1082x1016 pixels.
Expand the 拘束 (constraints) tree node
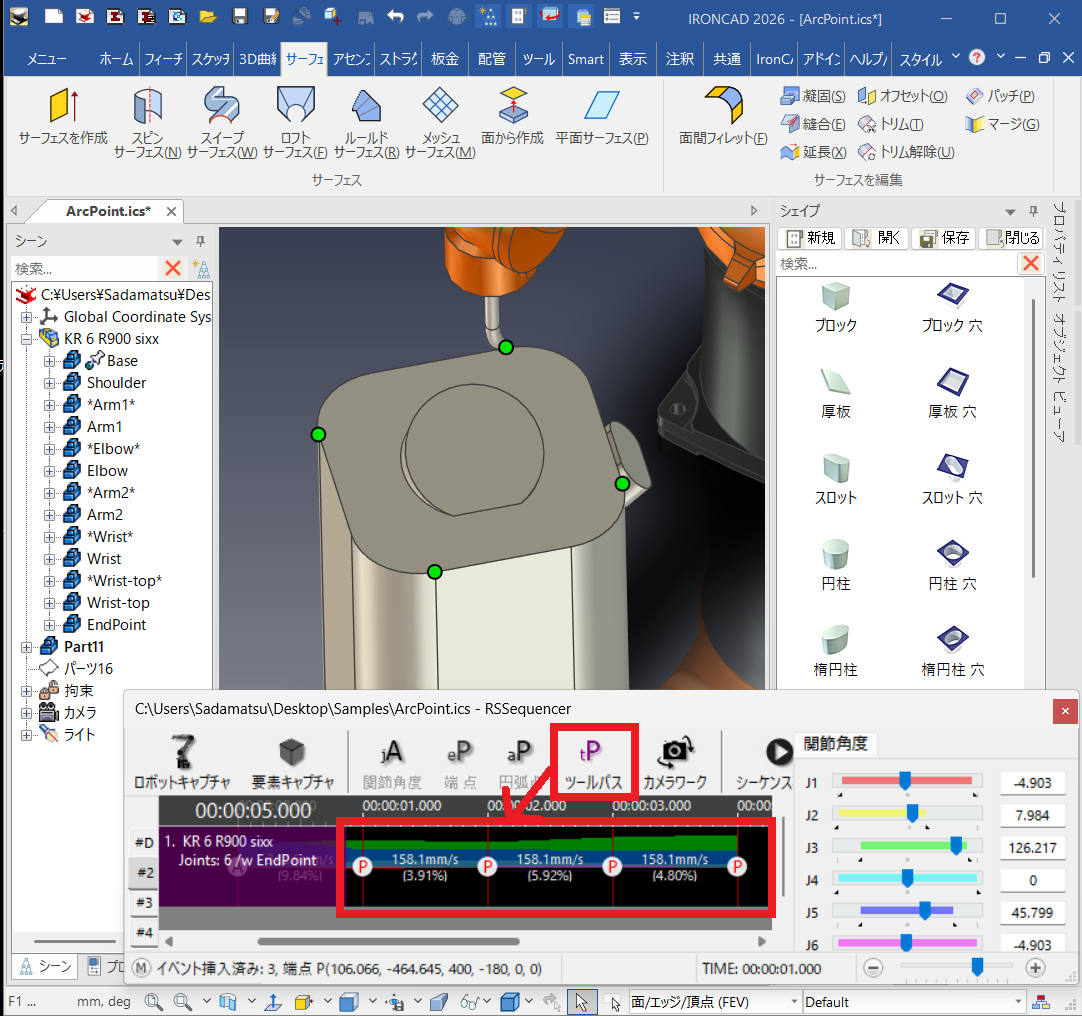click(26, 691)
